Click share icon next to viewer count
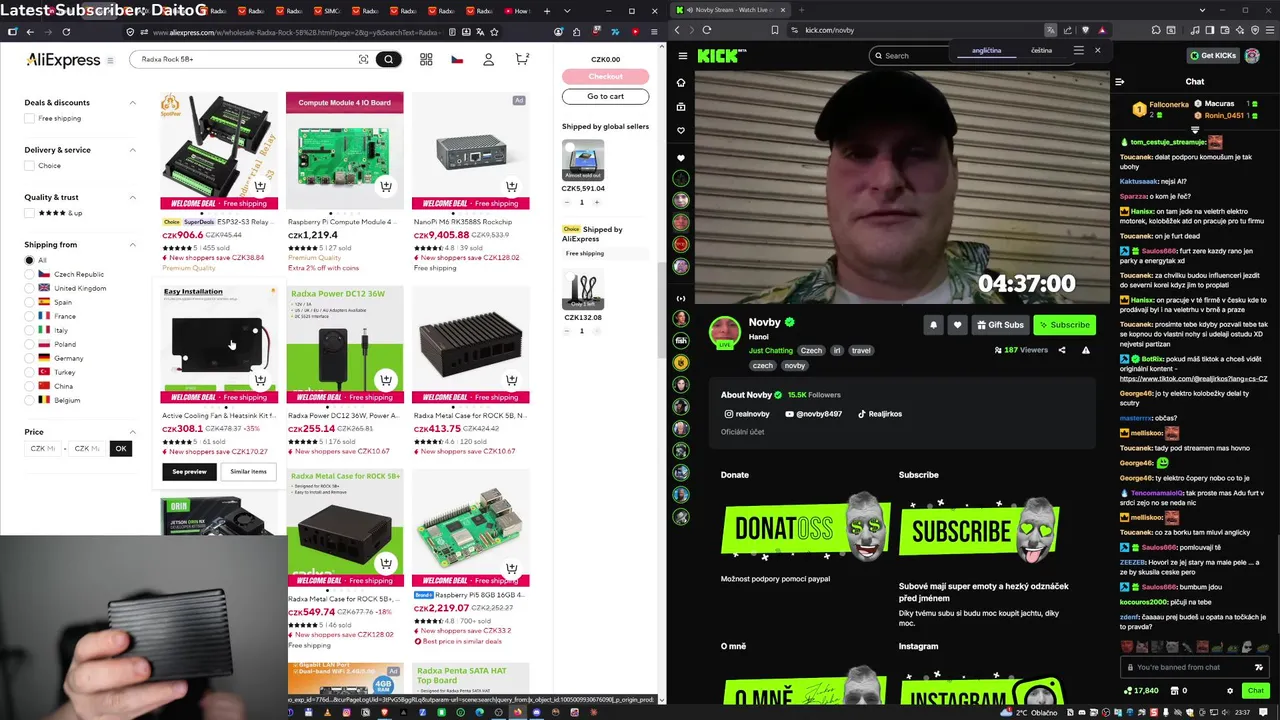 tap(1062, 350)
